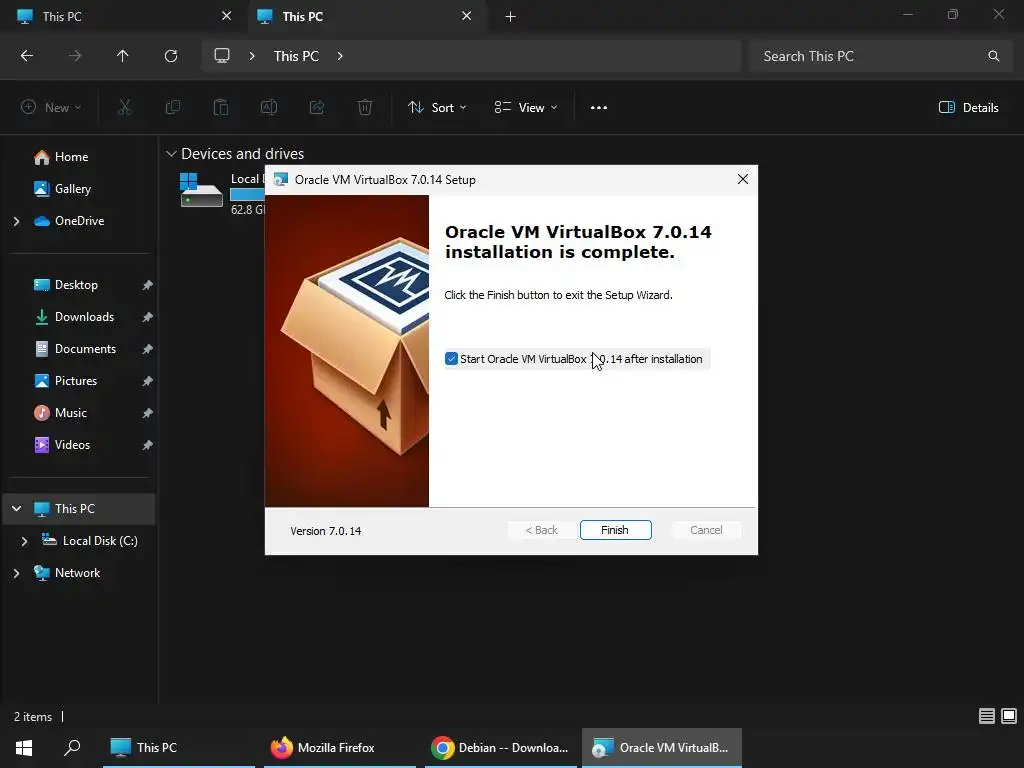Screen dimensions: 1024x768
Task: Click the disabled Back button in the setup wizard
Action: 541,530
